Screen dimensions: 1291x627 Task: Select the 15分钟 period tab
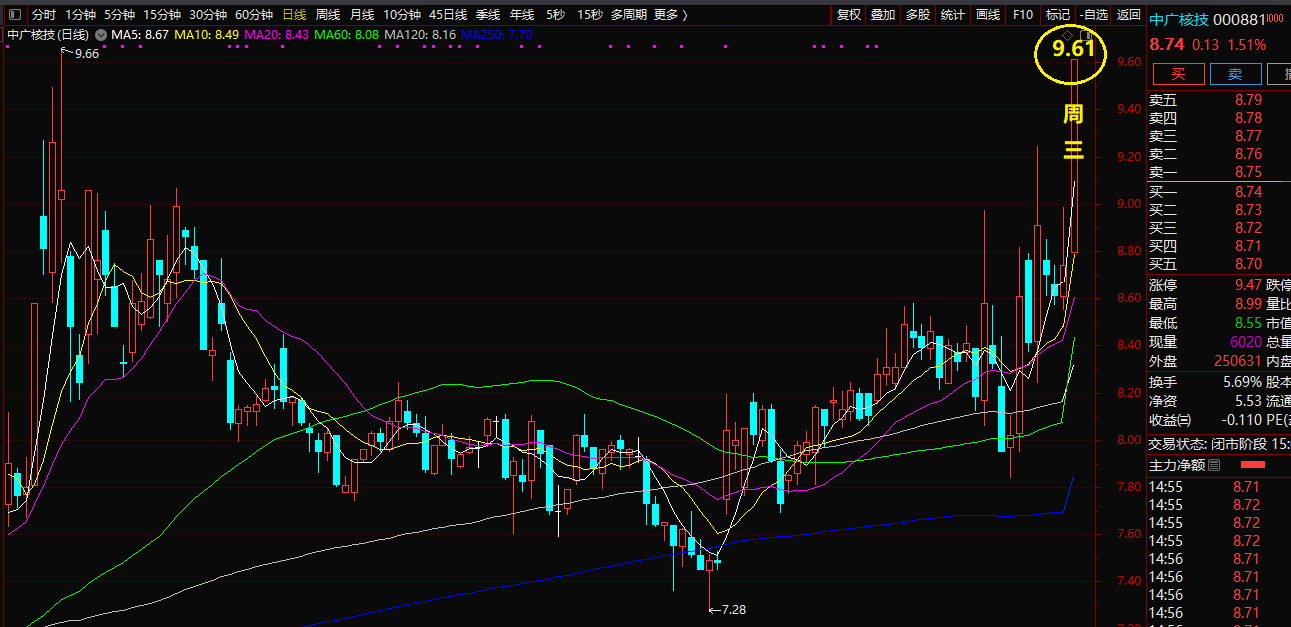[x=162, y=15]
